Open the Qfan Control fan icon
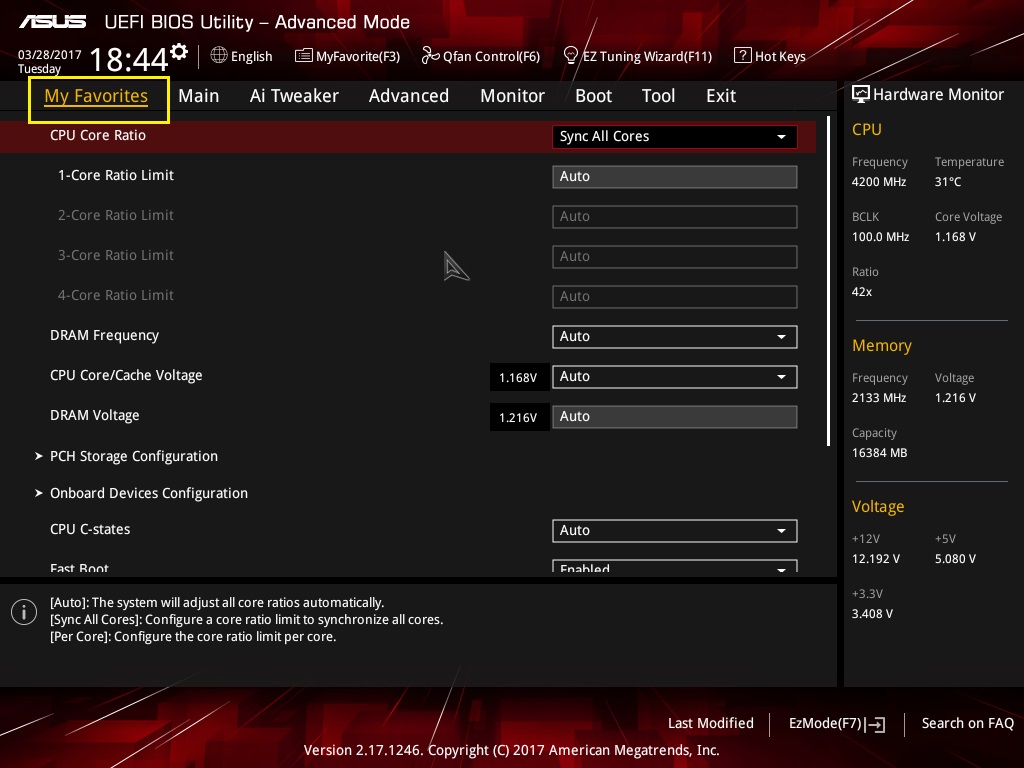 click(430, 56)
